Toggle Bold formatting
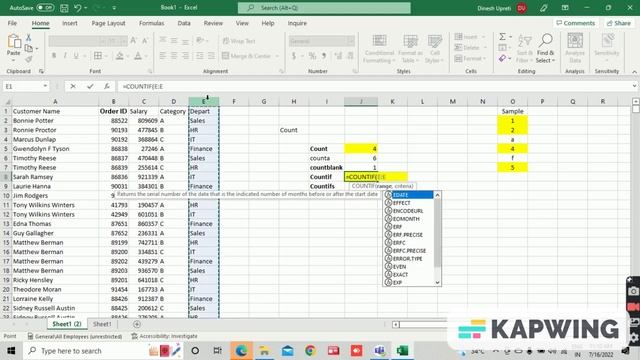This screenshot has height=360, width=640. point(54,56)
